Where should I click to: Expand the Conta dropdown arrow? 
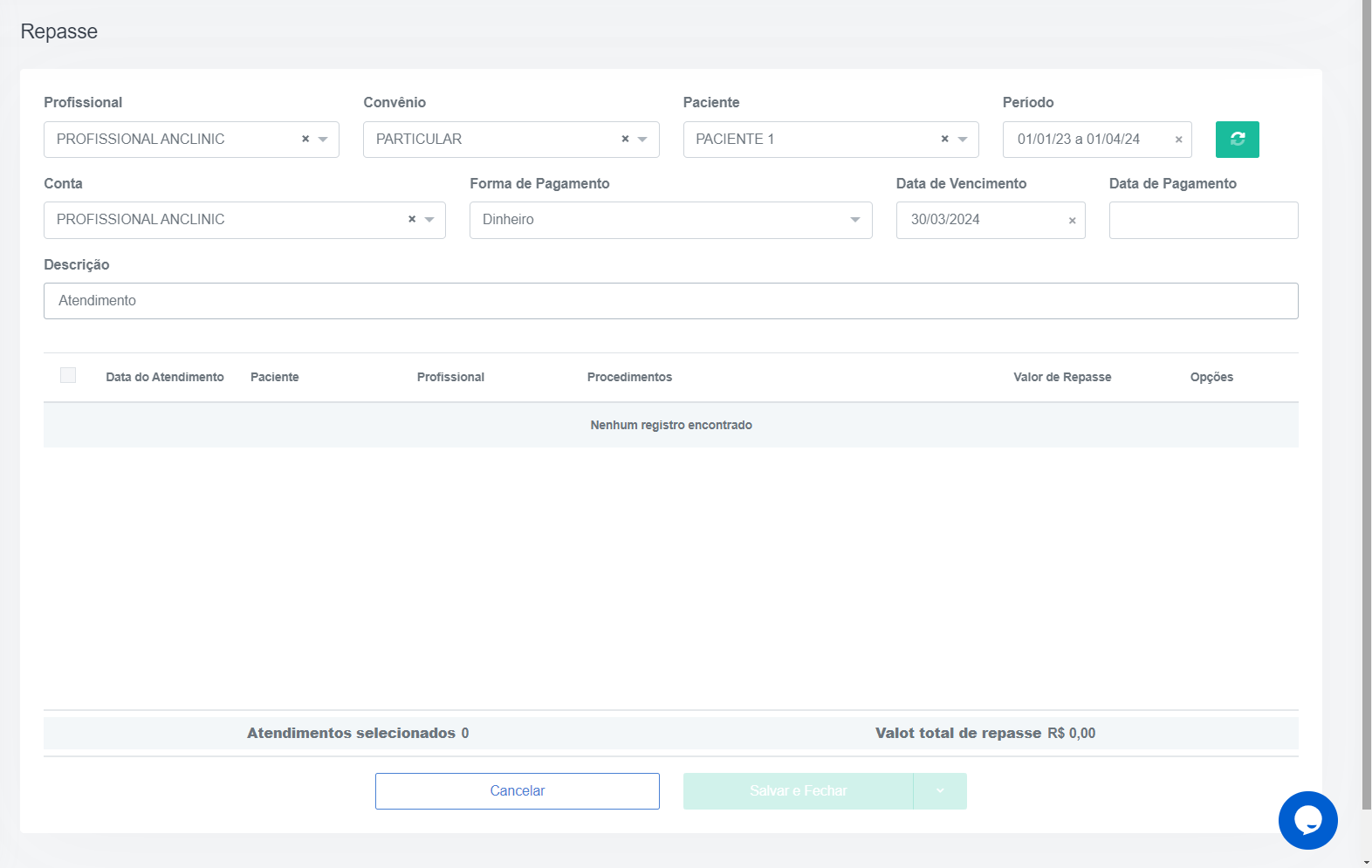[x=429, y=220]
